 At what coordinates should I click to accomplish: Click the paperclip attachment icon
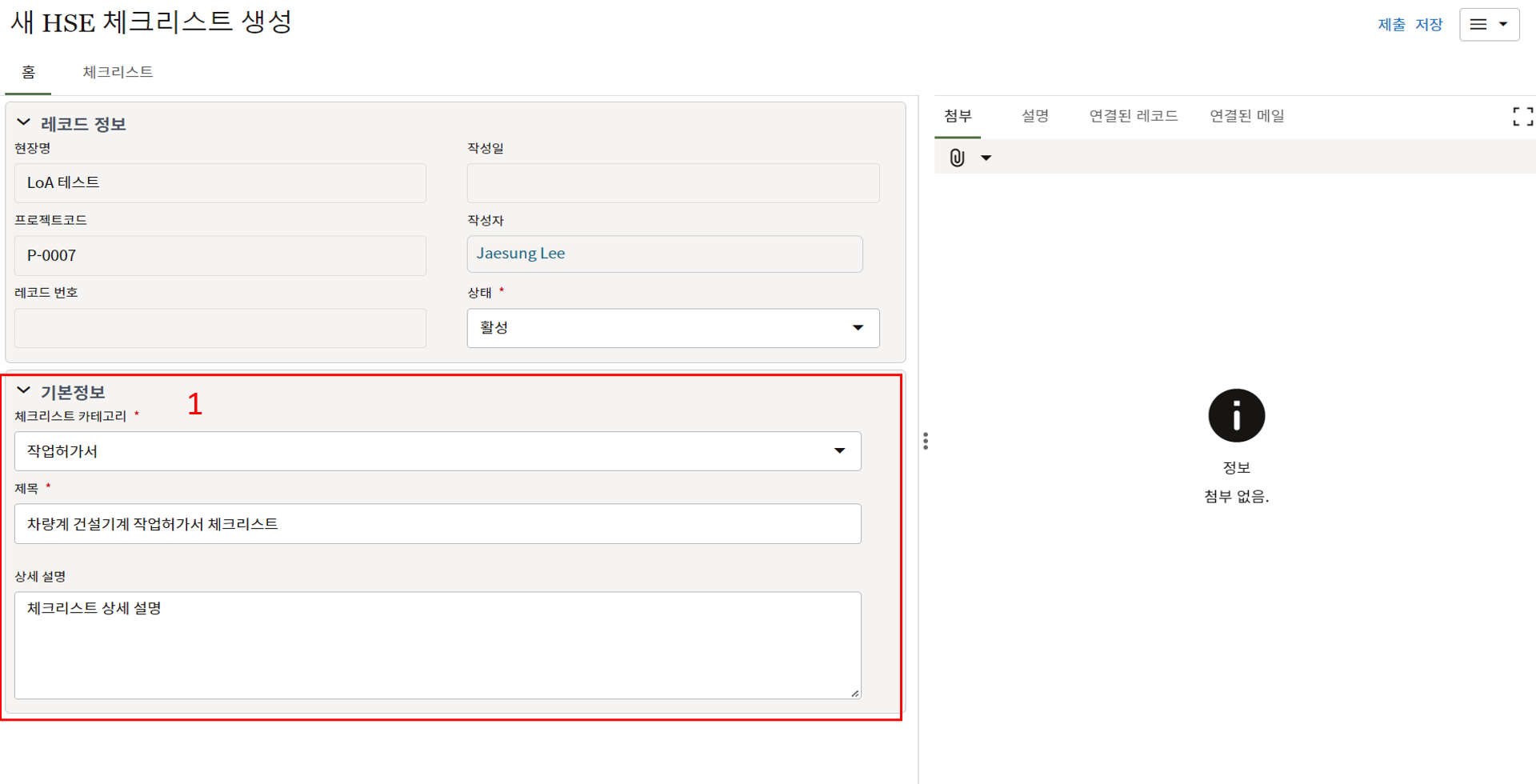coord(957,158)
